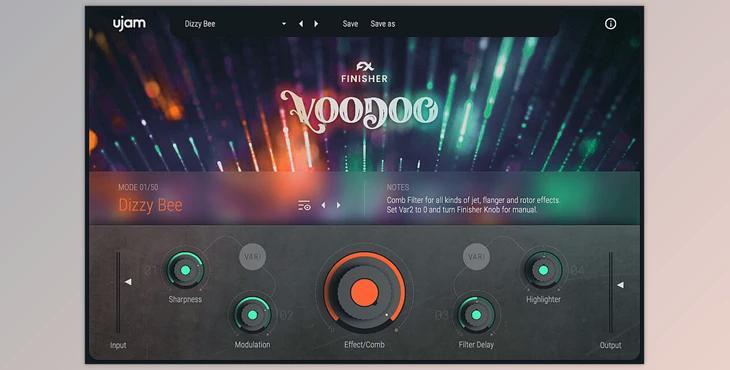Click the Highlighter knob
Screen dimensions: 730x370
point(543,270)
